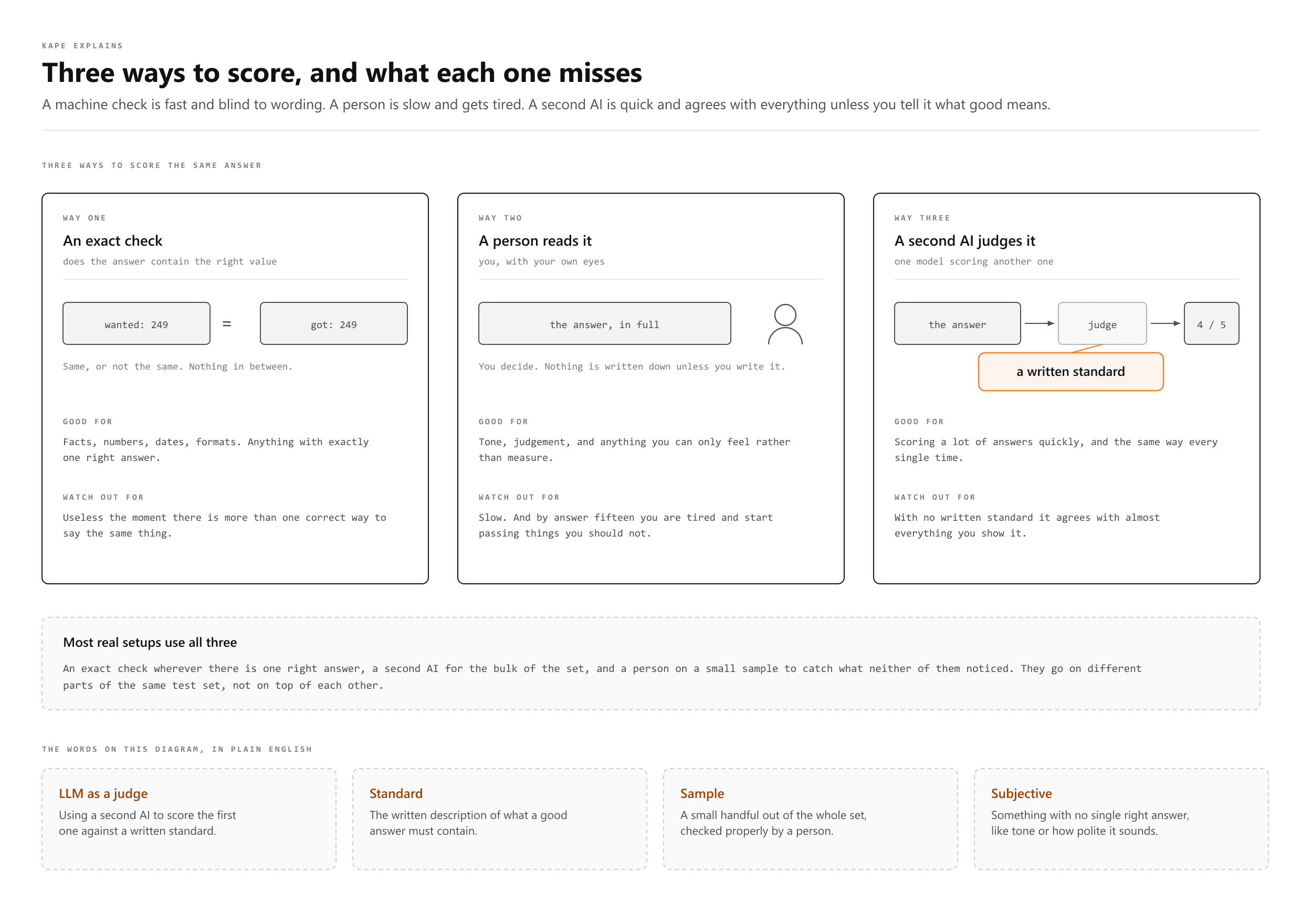Viewport: 1302px width, 924px height.
Task: Click the 'A second AI judges it' heading
Action: pyautogui.click(x=965, y=240)
